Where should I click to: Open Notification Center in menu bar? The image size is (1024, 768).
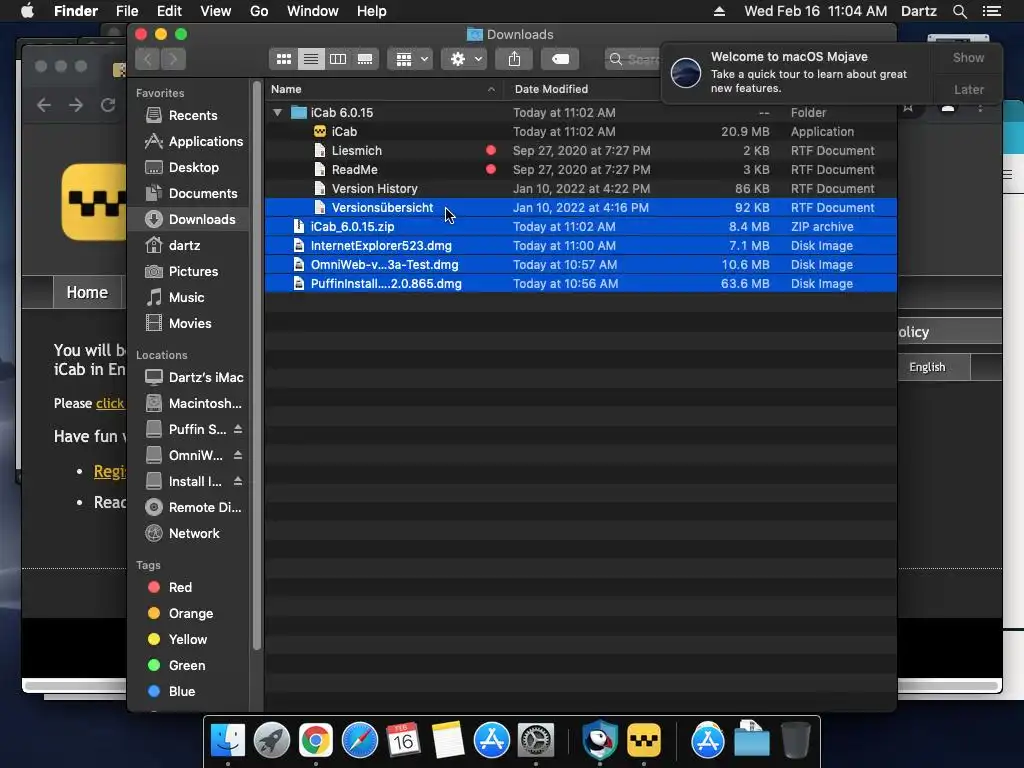(991, 11)
